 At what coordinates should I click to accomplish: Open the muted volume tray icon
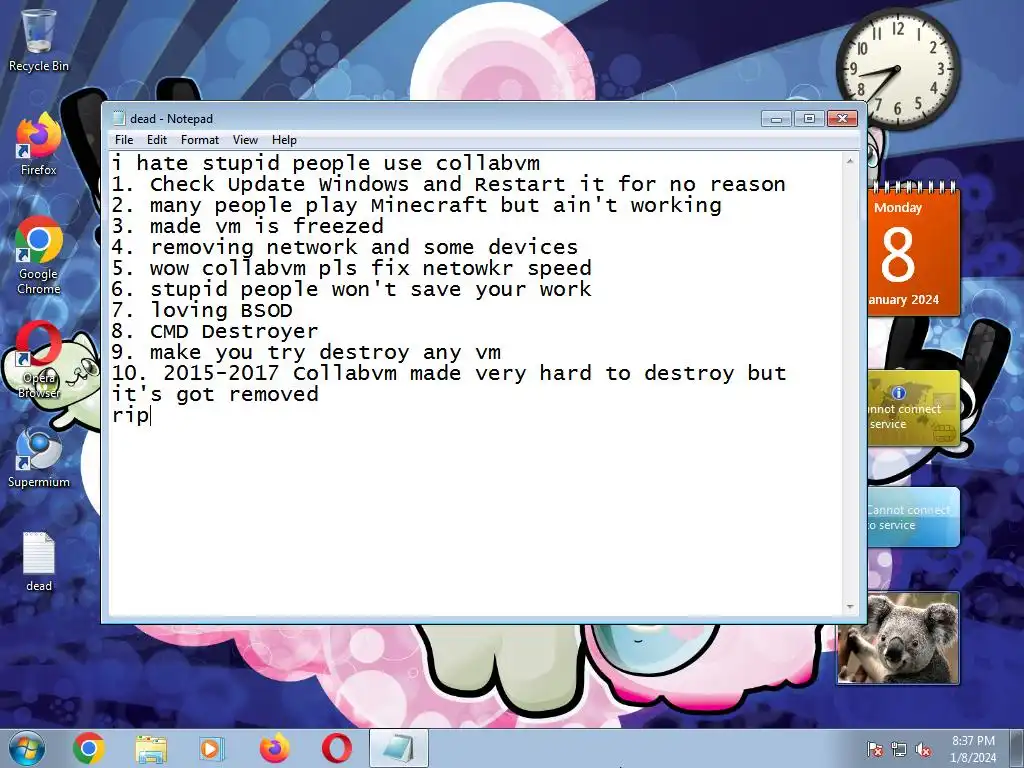pos(923,750)
